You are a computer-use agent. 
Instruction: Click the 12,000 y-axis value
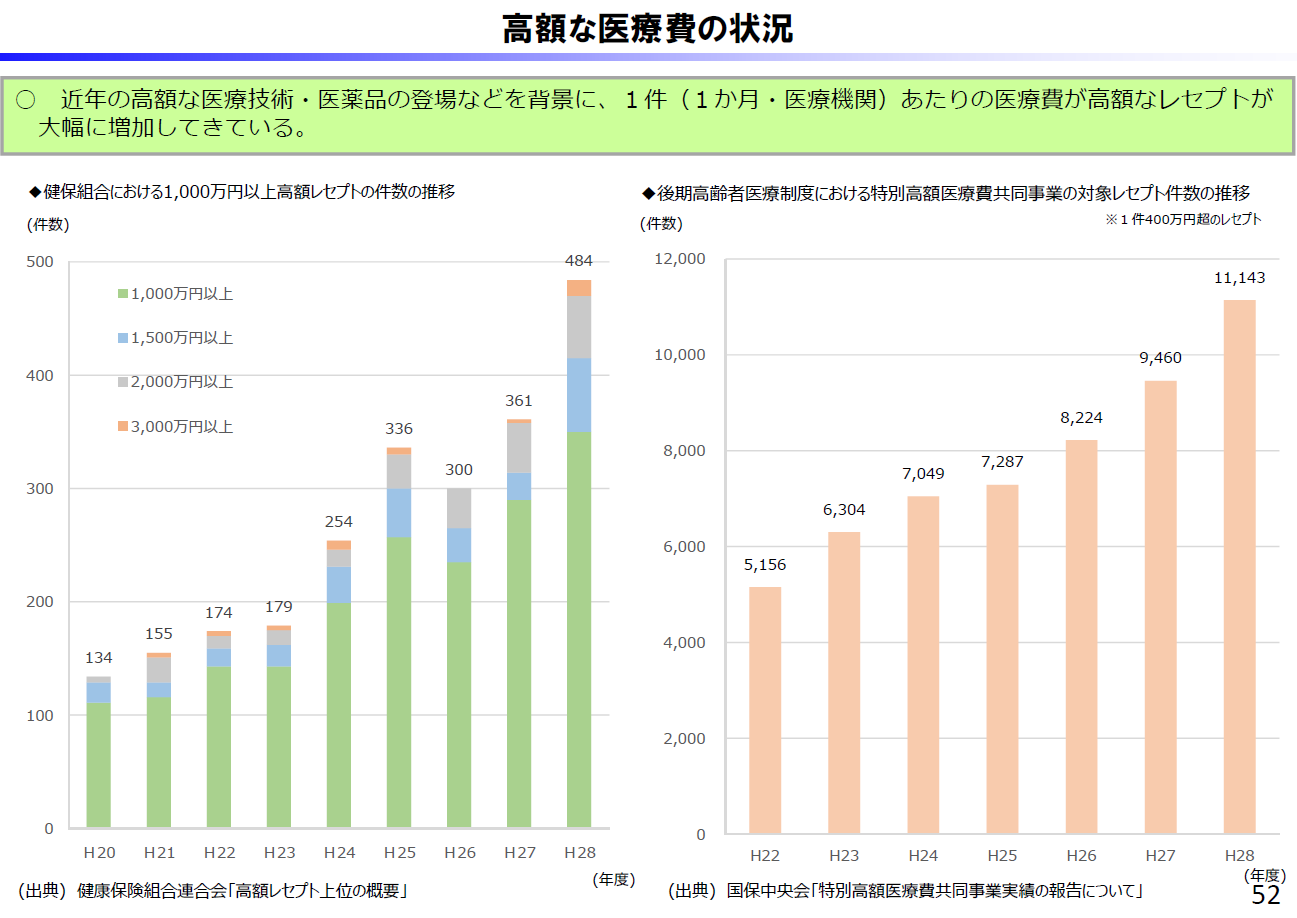pos(680,259)
